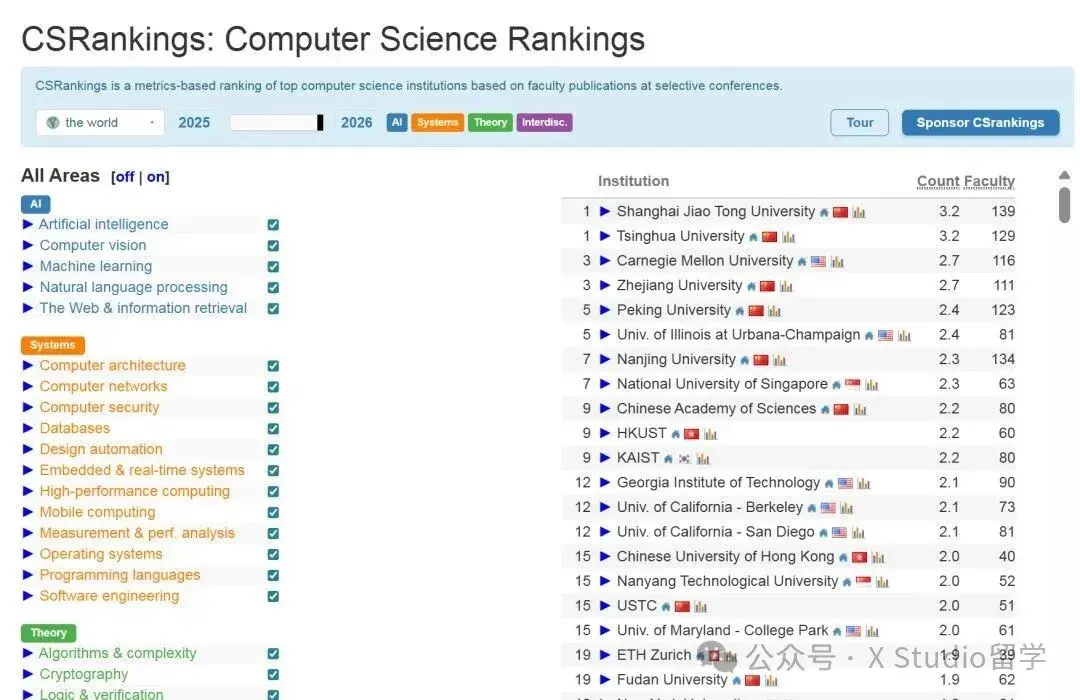Open Chinese University of Hong Kong homepage icon
This screenshot has width=1080, height=700.
[x=843, y=557]
